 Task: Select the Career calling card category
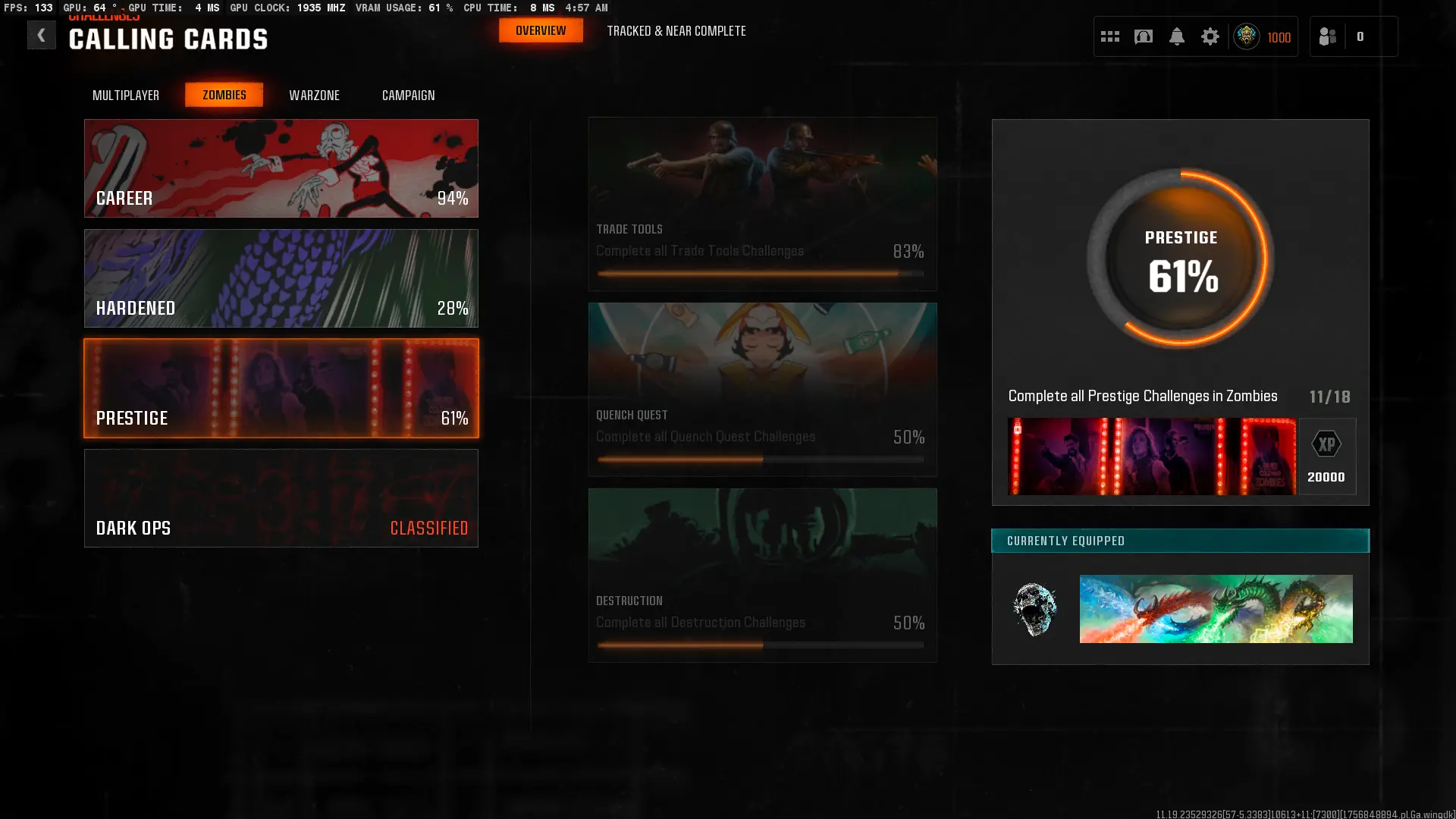pyautogui.click(x=281, y=168)
